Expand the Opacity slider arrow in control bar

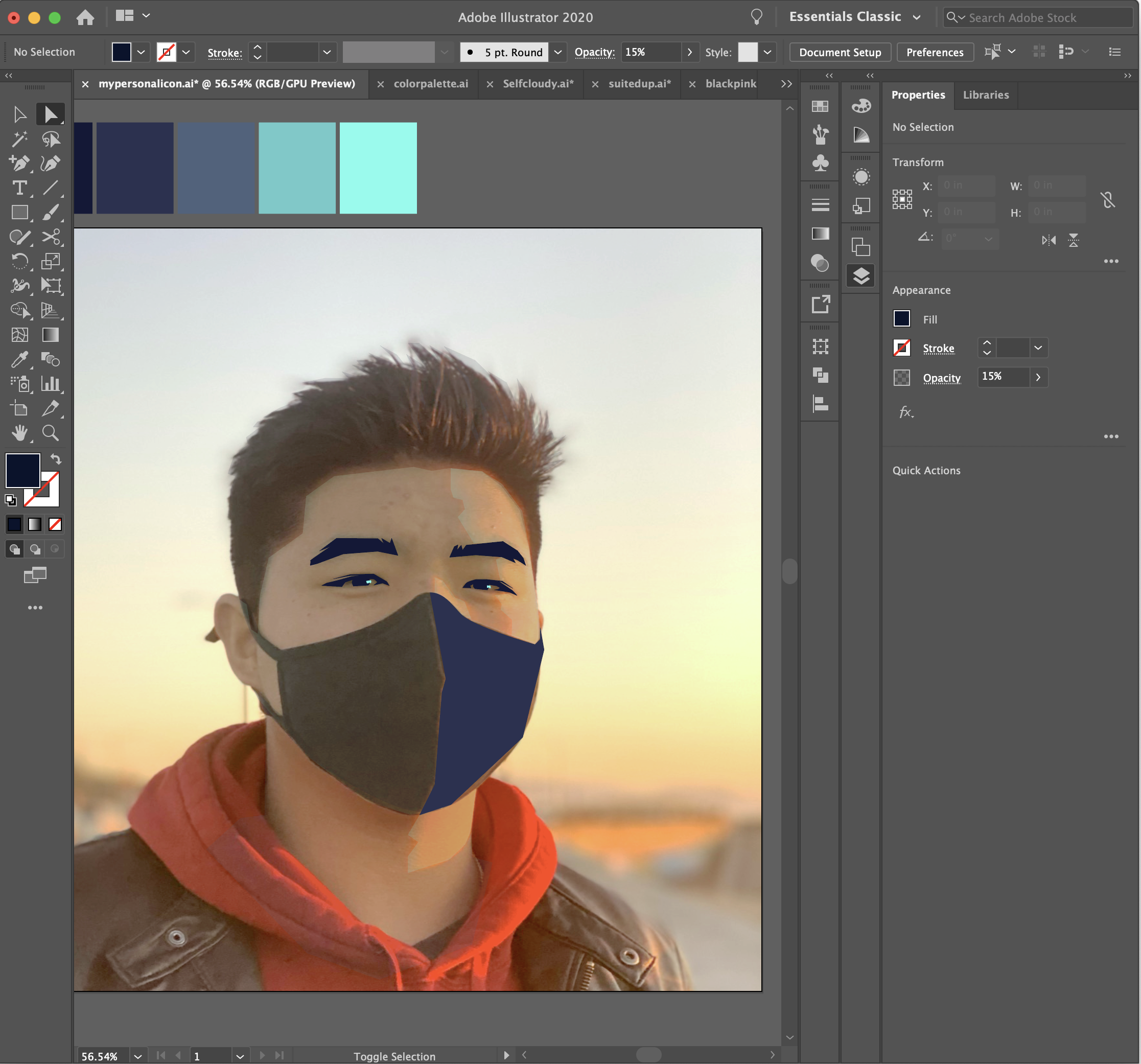tap(689, 52)
